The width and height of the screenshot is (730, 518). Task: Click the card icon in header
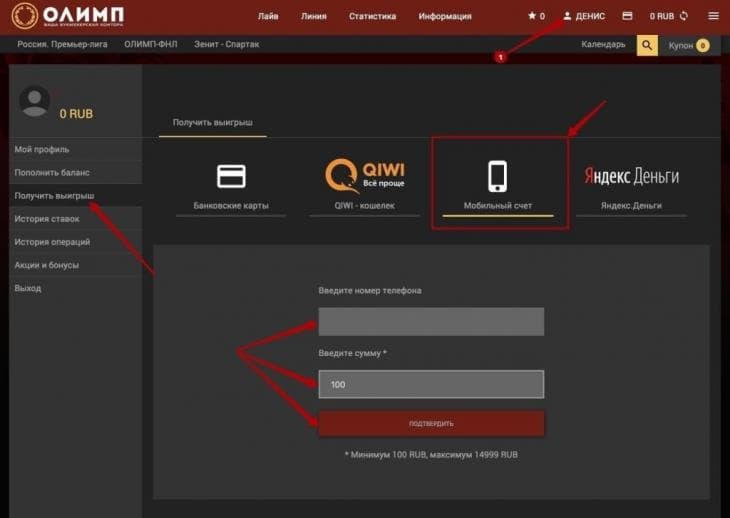[x=627, y=16]
